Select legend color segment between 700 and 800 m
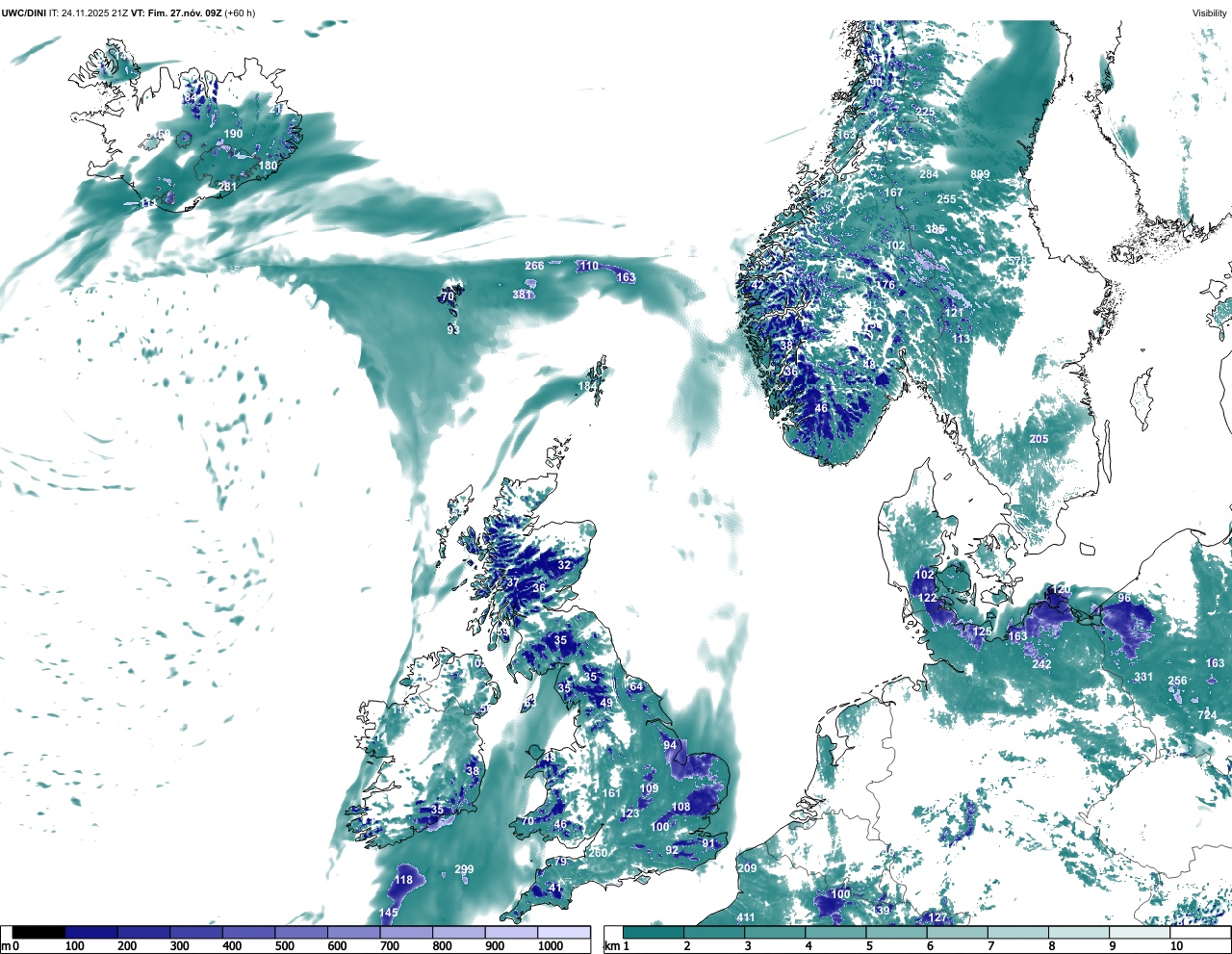This screenshot has width=1232, height=954. [x=406, y=932]
